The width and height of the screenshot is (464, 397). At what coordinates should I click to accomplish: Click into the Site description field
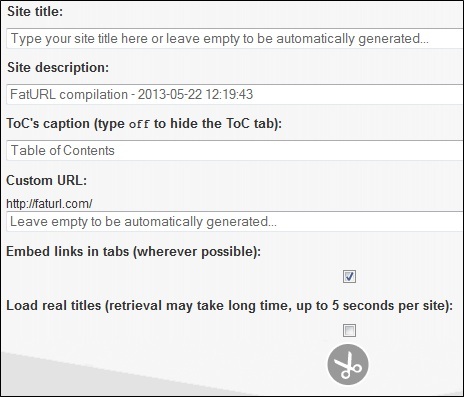[234, 94]
